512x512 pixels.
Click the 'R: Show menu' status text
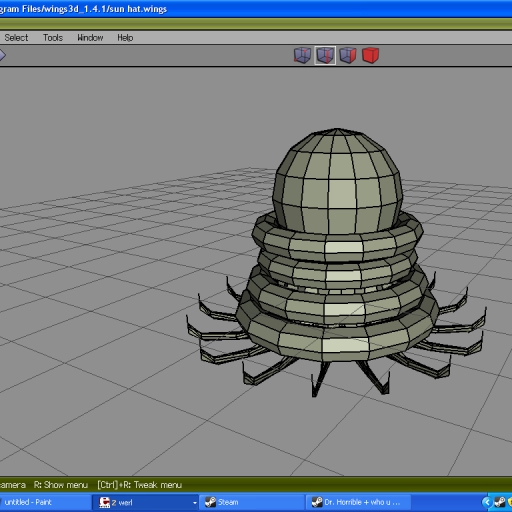point(61,485)
